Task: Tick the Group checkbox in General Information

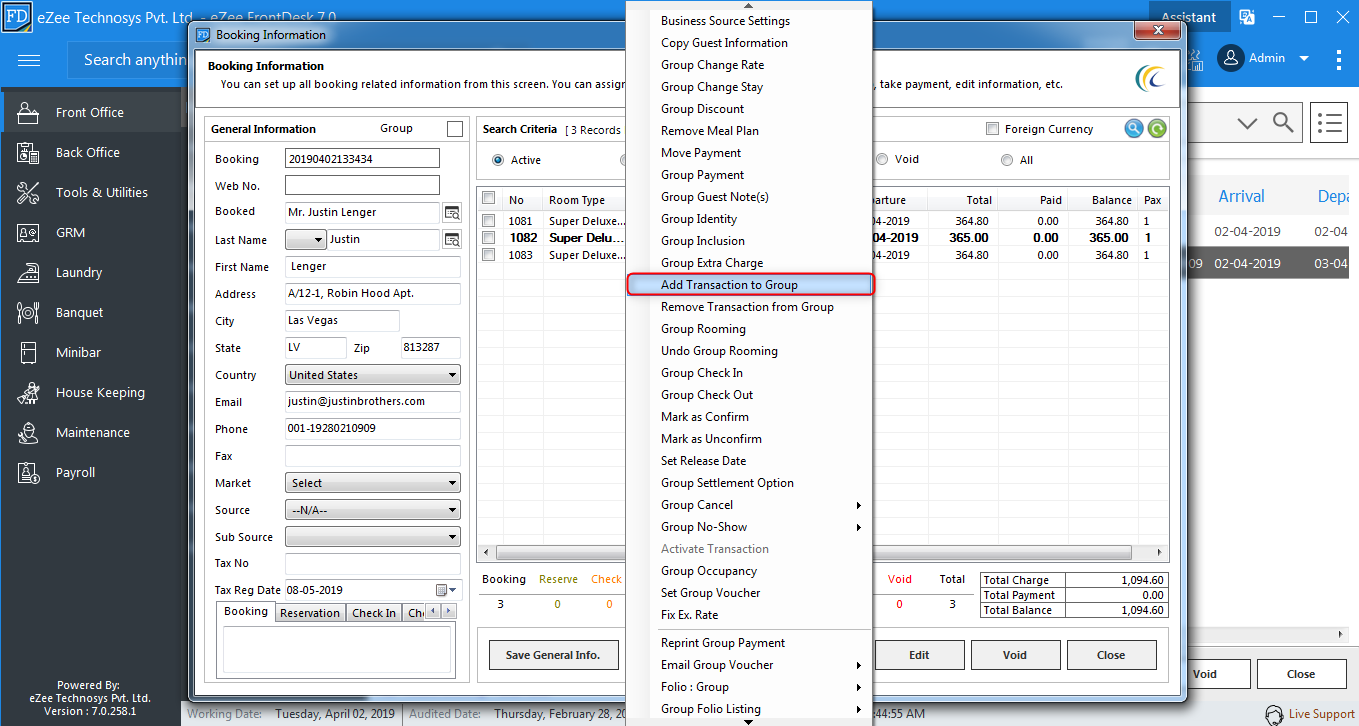Action: coord(455,129)
